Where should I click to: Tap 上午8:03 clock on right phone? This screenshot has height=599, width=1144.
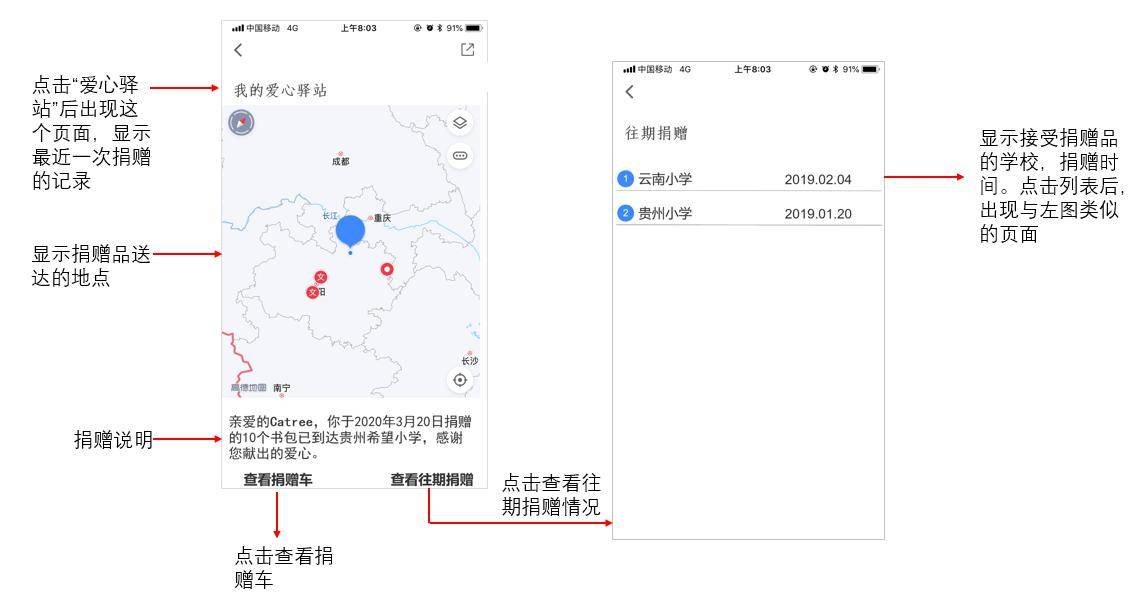752,69
